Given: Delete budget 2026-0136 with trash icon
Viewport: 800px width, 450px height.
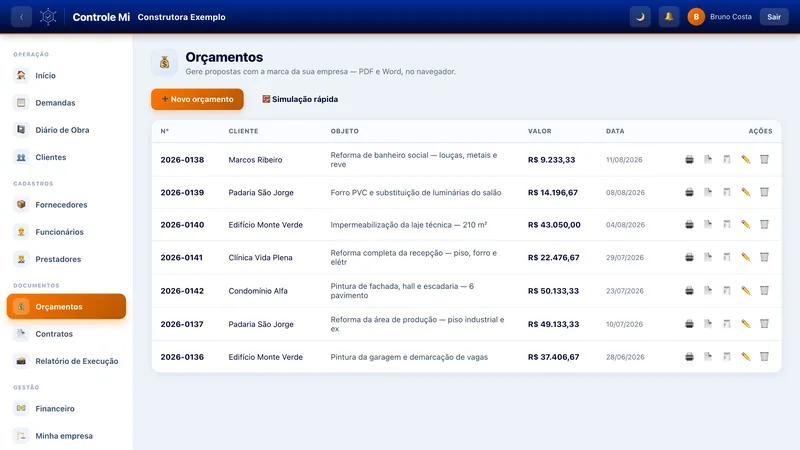Looking at the screenshot, I should click(x=764, y=357).
